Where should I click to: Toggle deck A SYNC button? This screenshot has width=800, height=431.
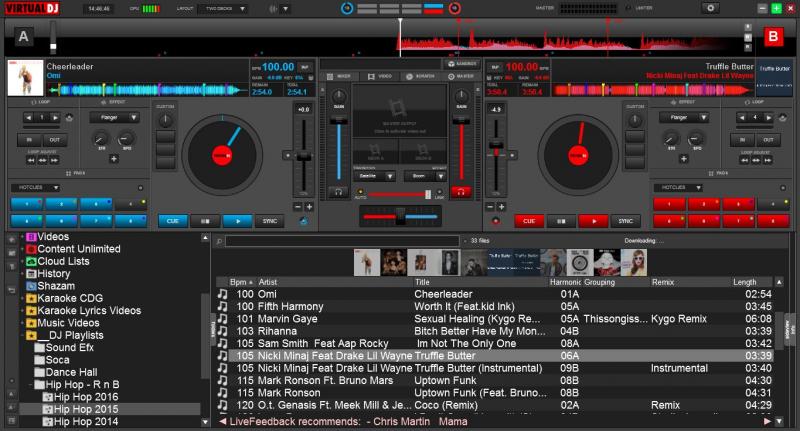click(x=269, y=221)
